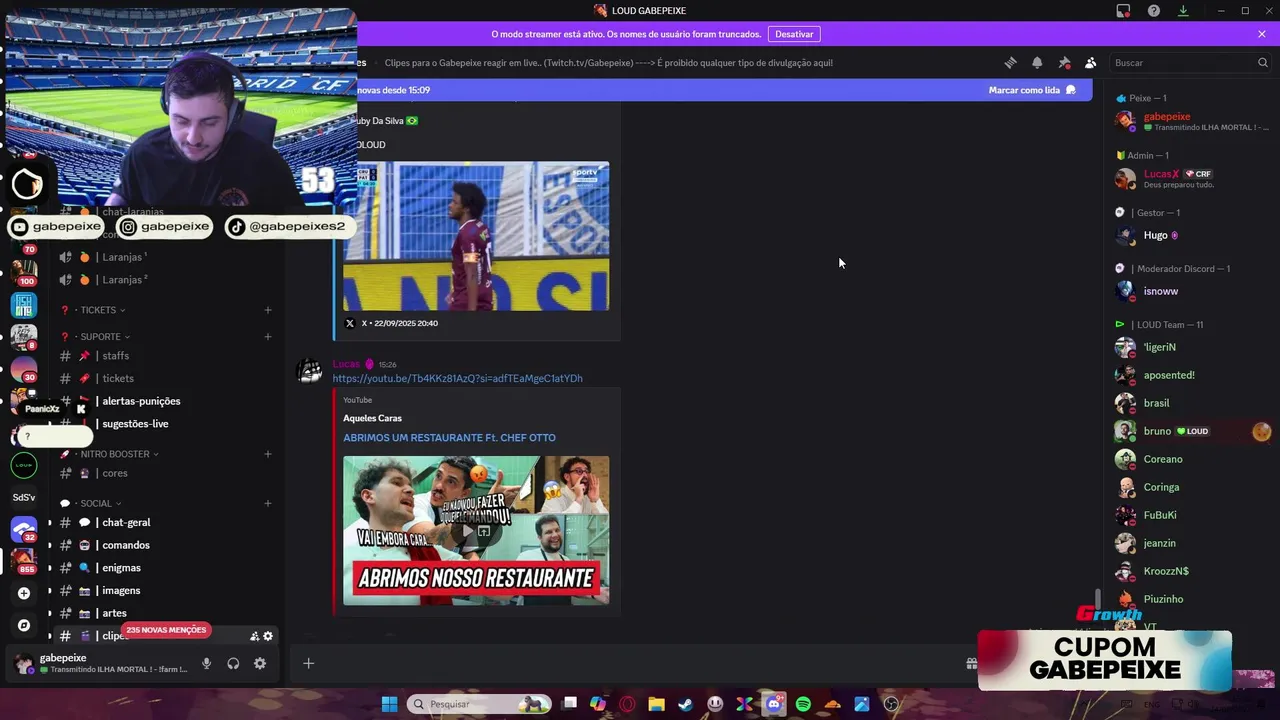This screenshot has width=1280, height=720.
Task: Open Aqueles Caras channel link
Action: (x=372, y=418)
